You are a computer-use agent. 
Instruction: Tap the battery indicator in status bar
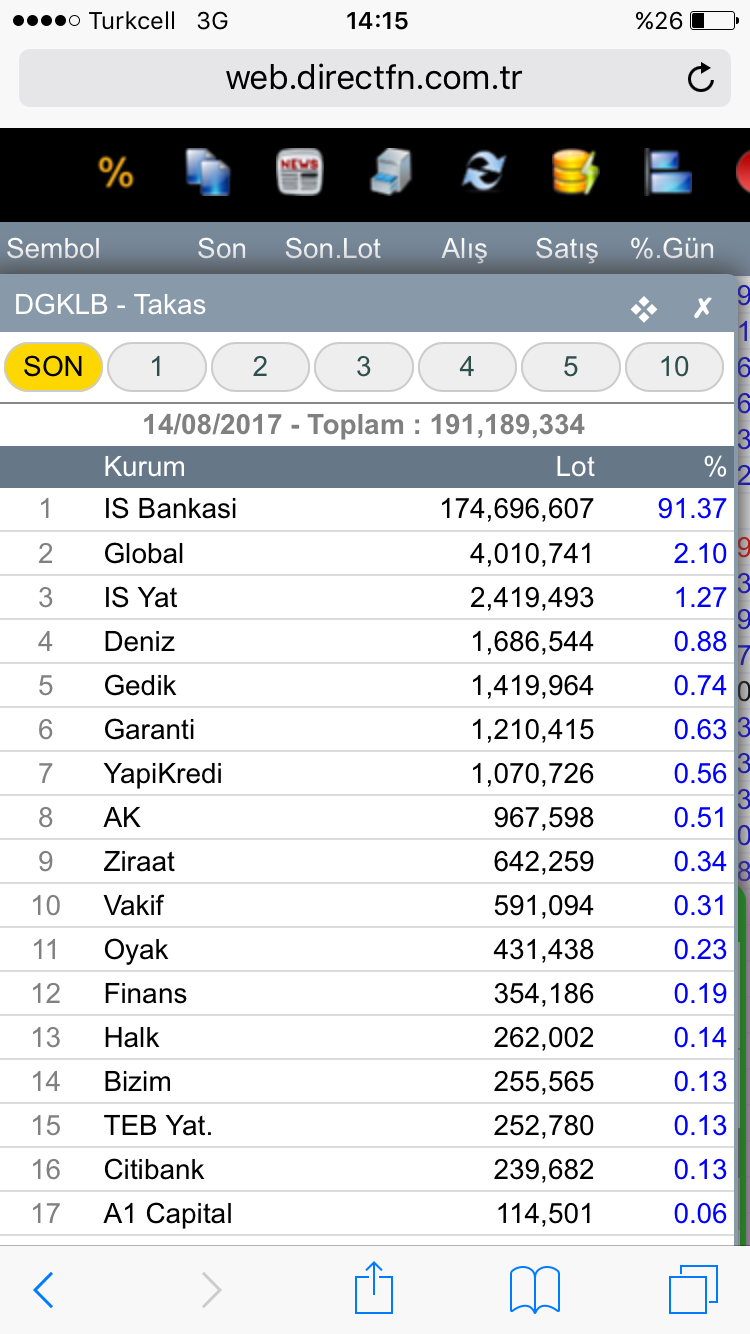pyautogui.click(x=712, y=20)
